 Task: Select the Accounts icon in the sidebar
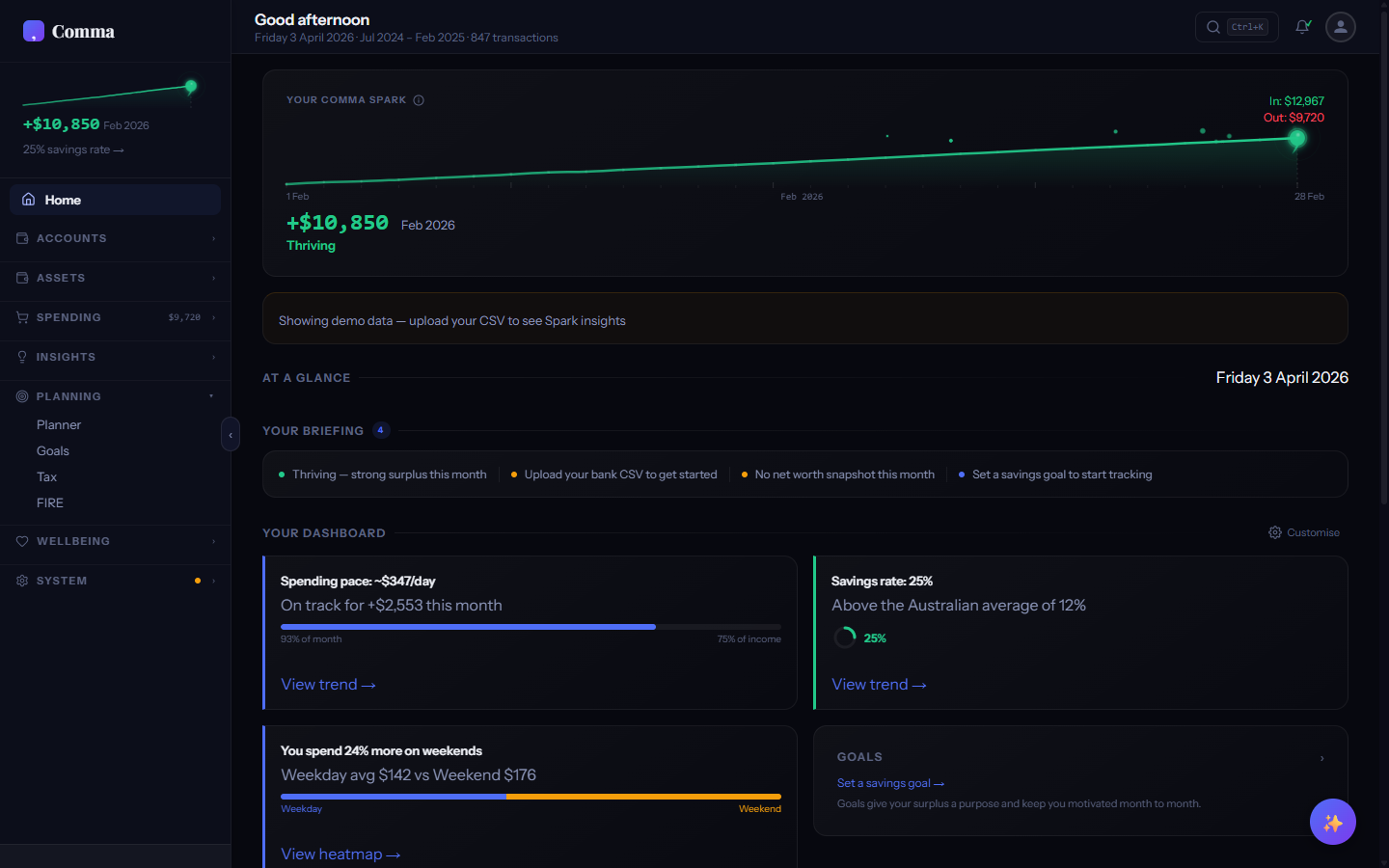(21, 238)
